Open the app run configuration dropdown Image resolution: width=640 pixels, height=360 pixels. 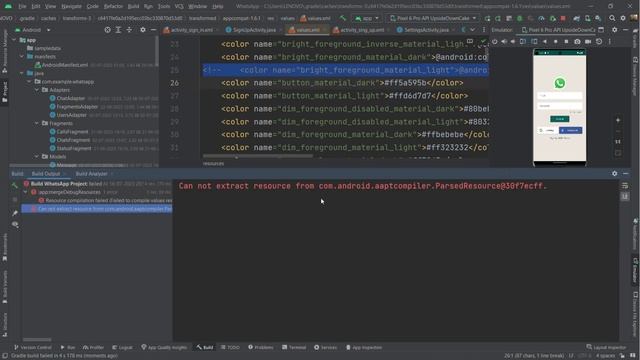[x=367, y=18]
